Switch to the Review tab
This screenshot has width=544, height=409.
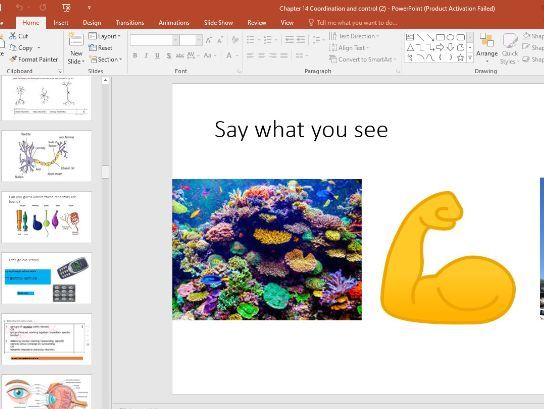pyautogui.click(x=257, y=23)
